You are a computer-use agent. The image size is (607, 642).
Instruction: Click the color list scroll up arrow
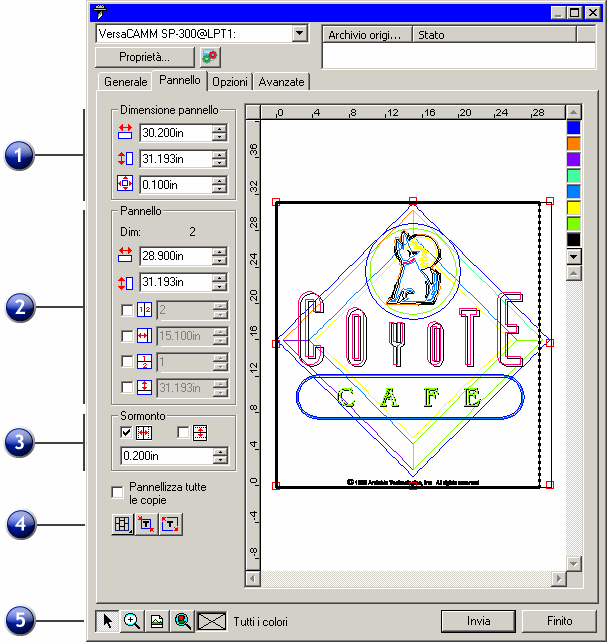(x=574, y=112)
